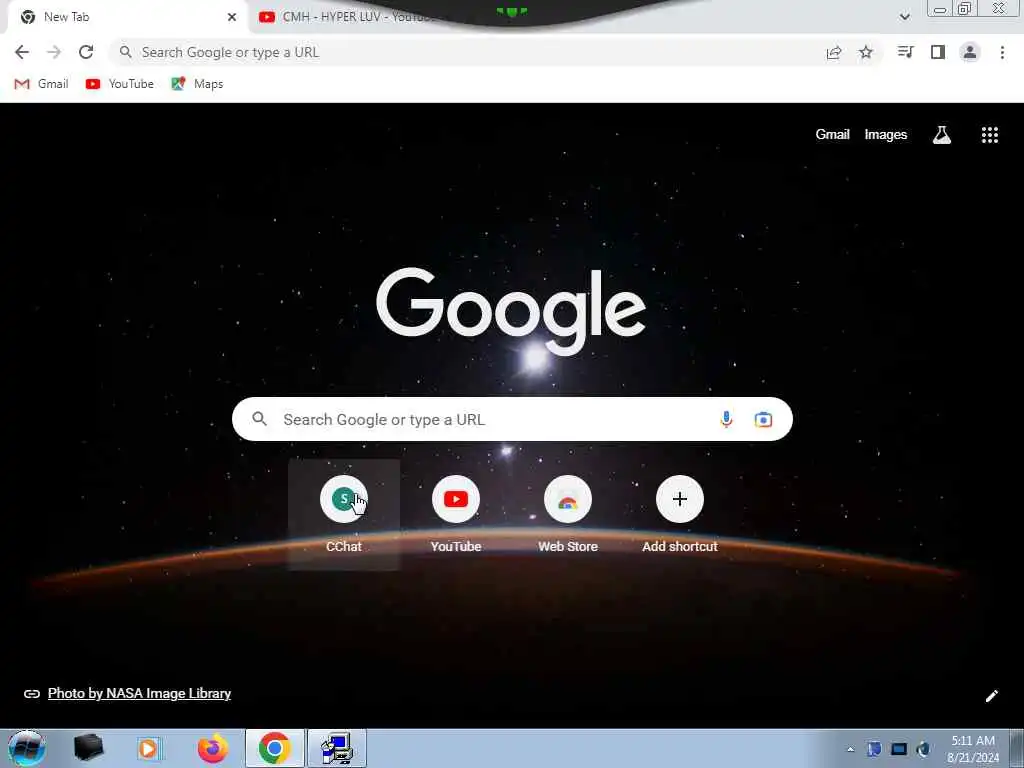1024x768 pixels.
Task: Bookmark this tab with the star icon
Action: (866, 52)
